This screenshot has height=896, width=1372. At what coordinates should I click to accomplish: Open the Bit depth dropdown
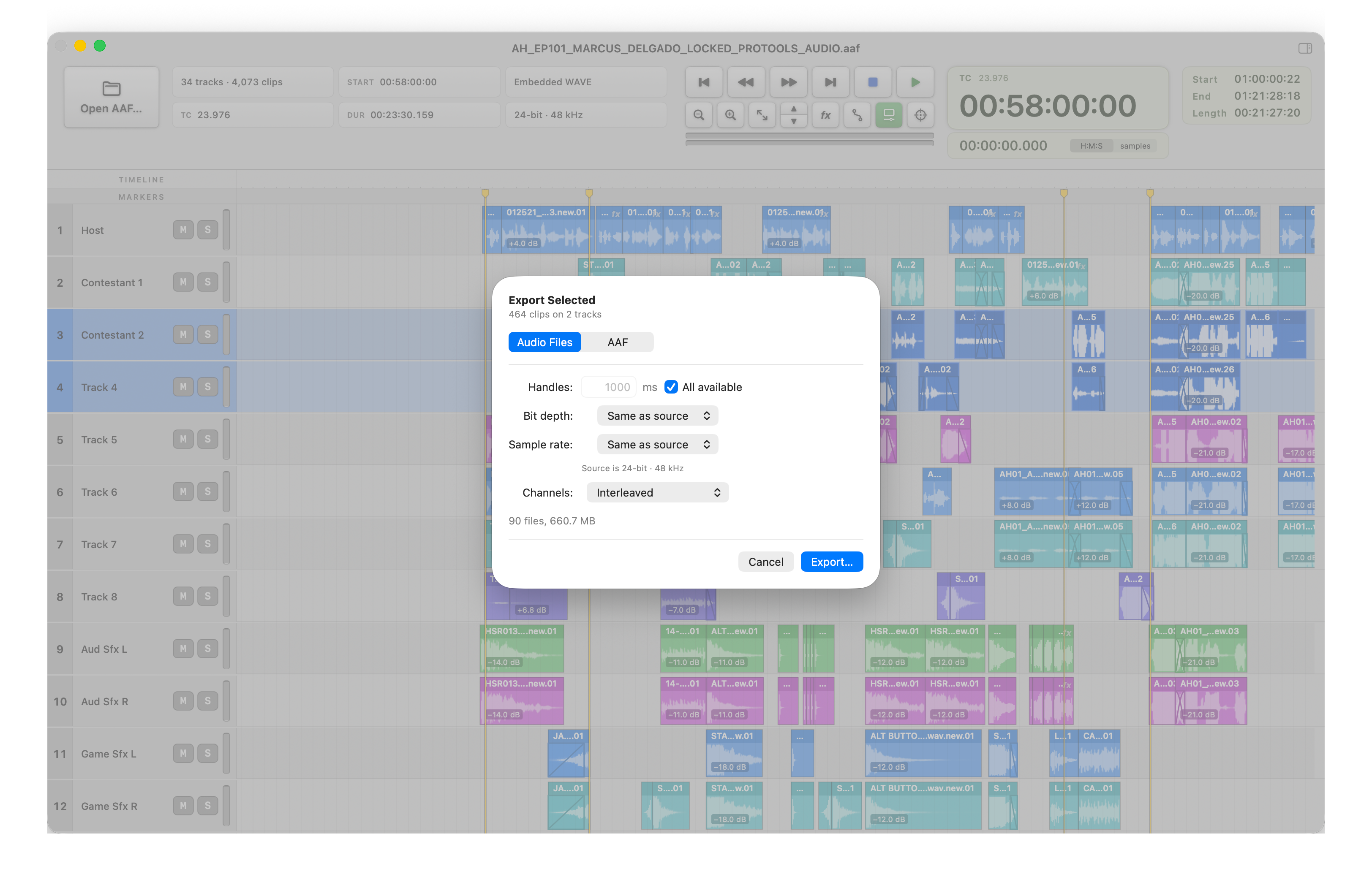pos(658,415)
